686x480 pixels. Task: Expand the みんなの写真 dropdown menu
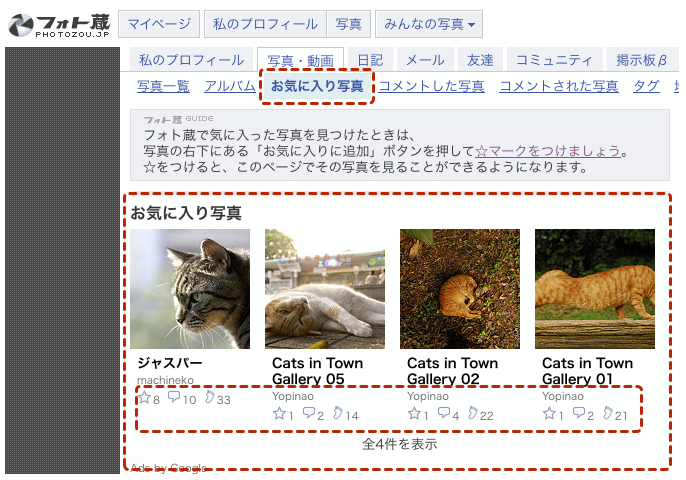tap(428, 24)
